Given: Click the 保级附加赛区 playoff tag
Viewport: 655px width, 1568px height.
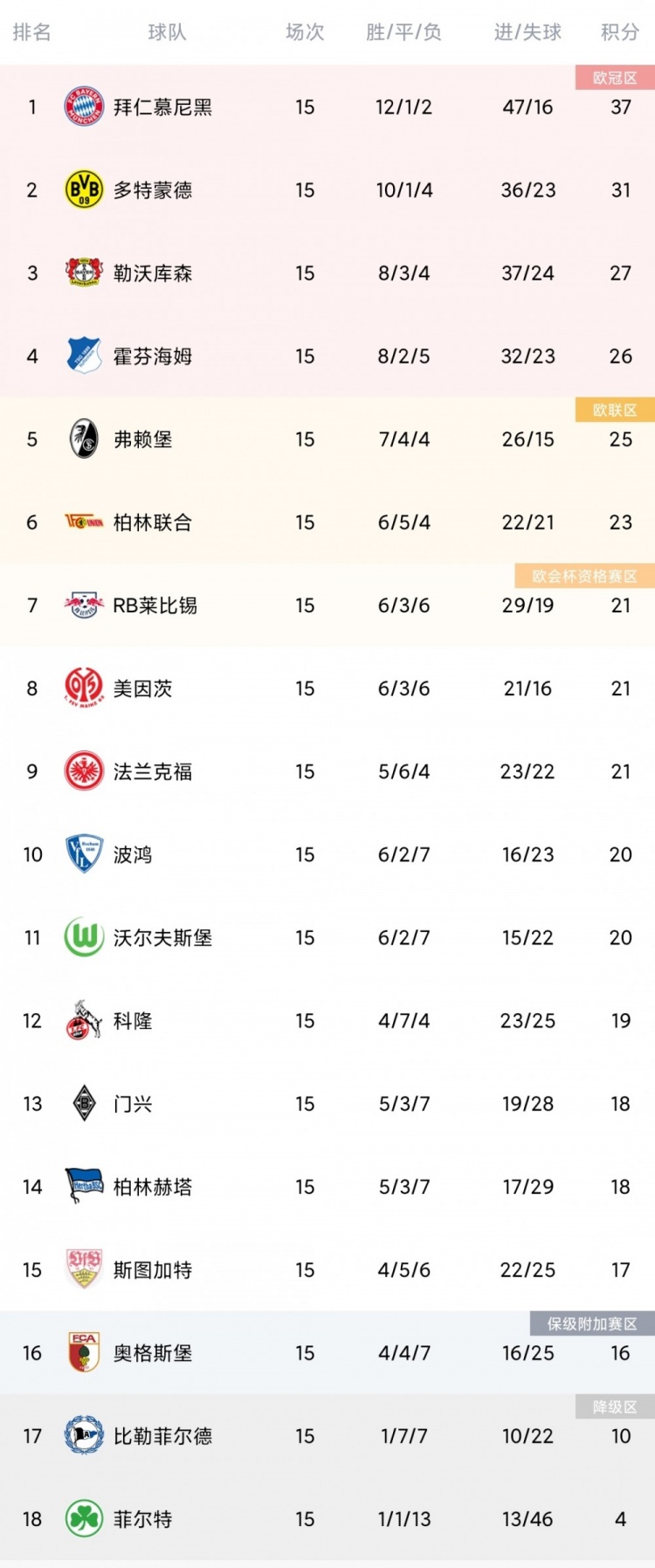Looking at the screenshot, I should (x=592, y=1323).
